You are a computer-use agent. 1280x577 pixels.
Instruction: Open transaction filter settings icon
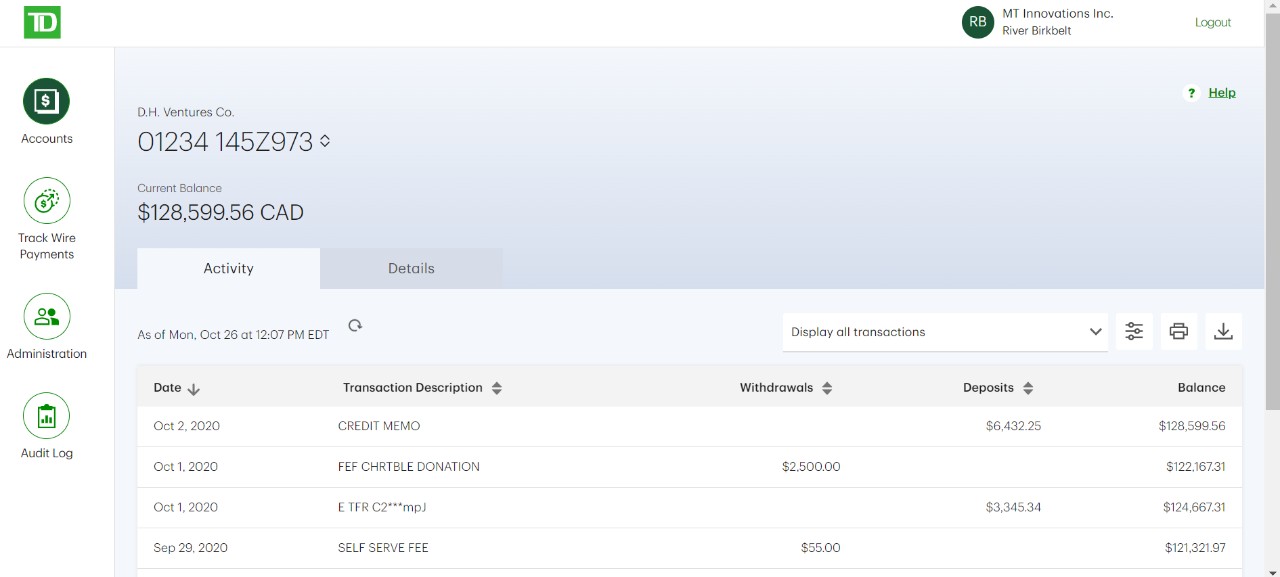pos(1134,332)
